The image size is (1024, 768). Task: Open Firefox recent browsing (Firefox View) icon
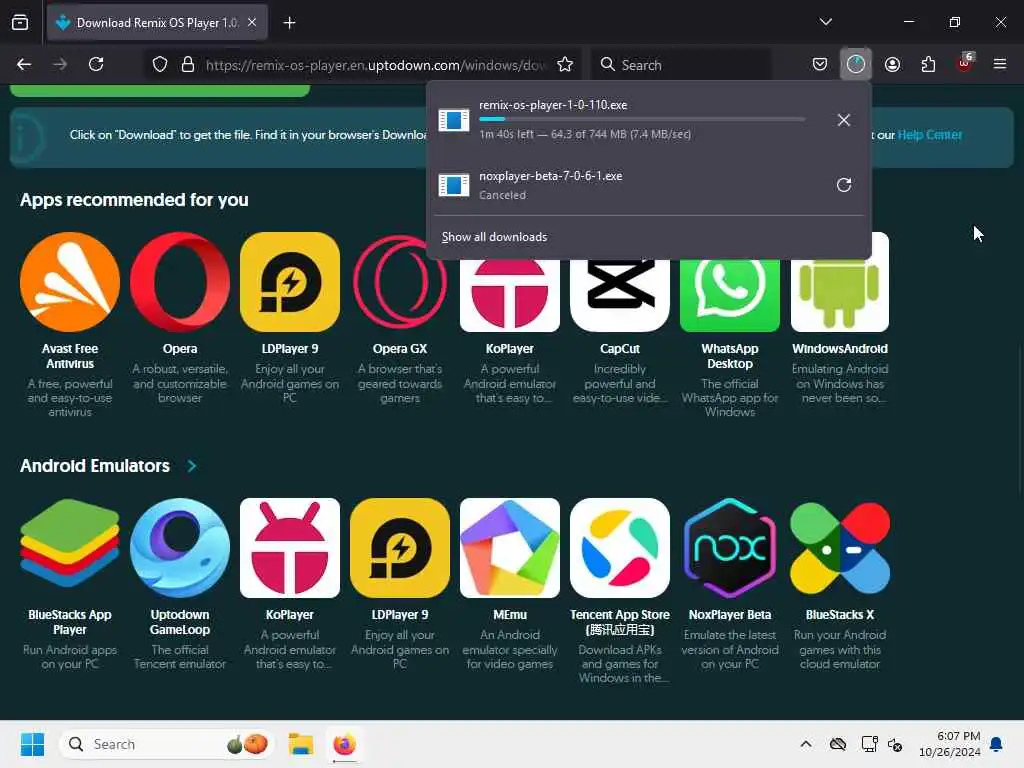coord(20,23)
